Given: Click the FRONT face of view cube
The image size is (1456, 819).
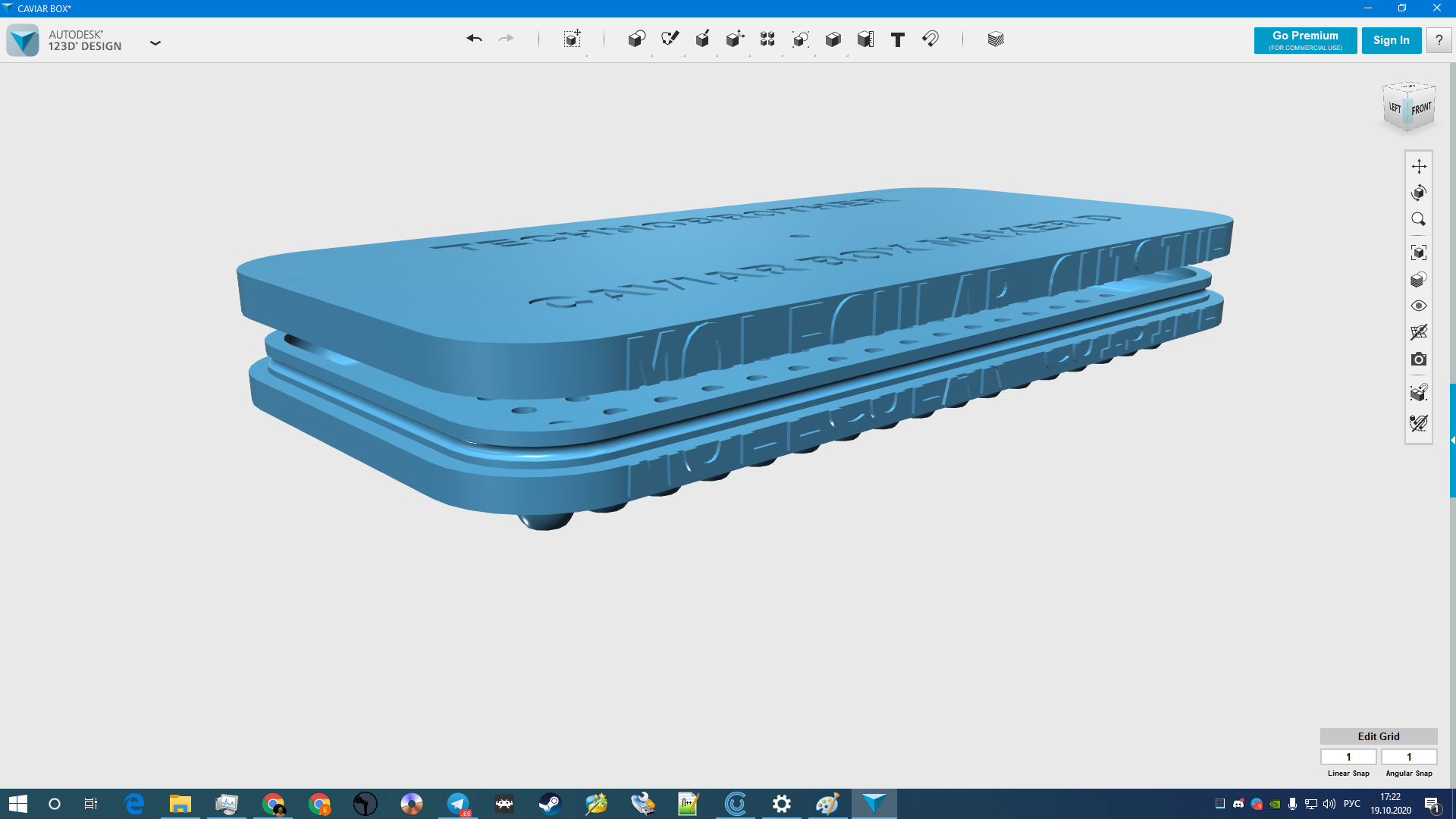Looking at the screenshot, I should [x=1422, y=109].
